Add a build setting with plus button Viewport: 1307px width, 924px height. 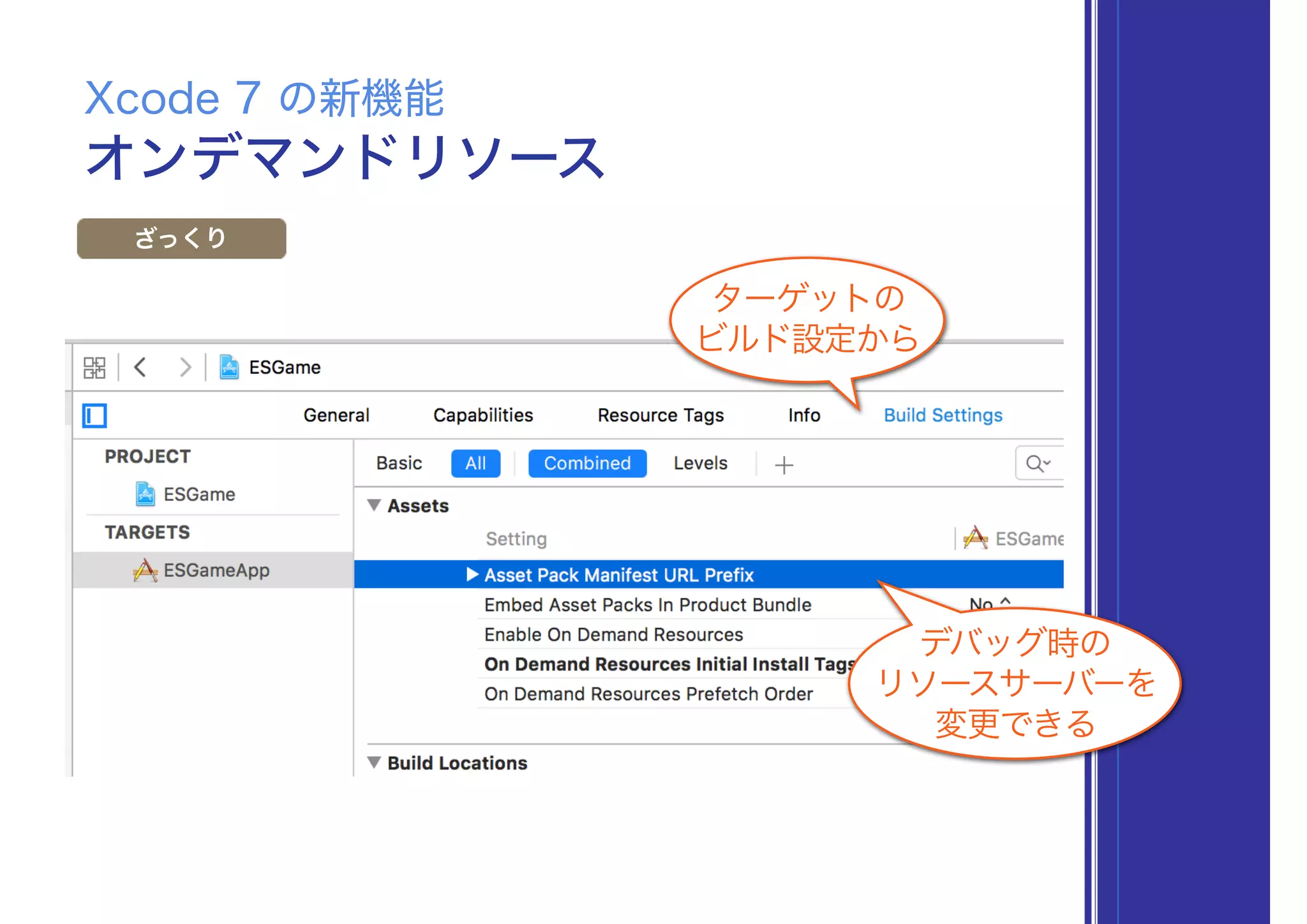coord(784,465)
